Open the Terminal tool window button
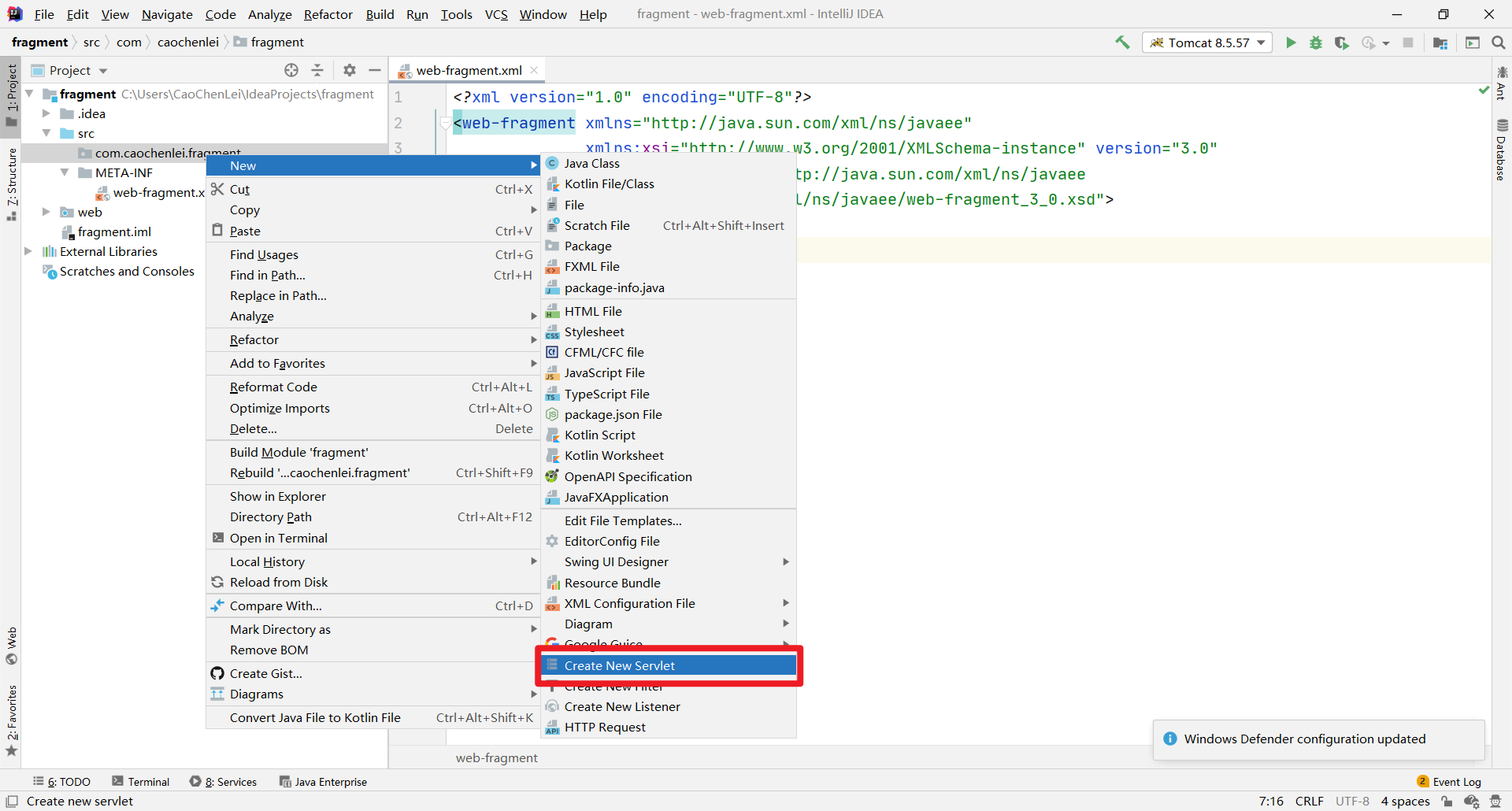This screenshot has width=1512, height=811. pyautogui.click(x=140, y=781)
